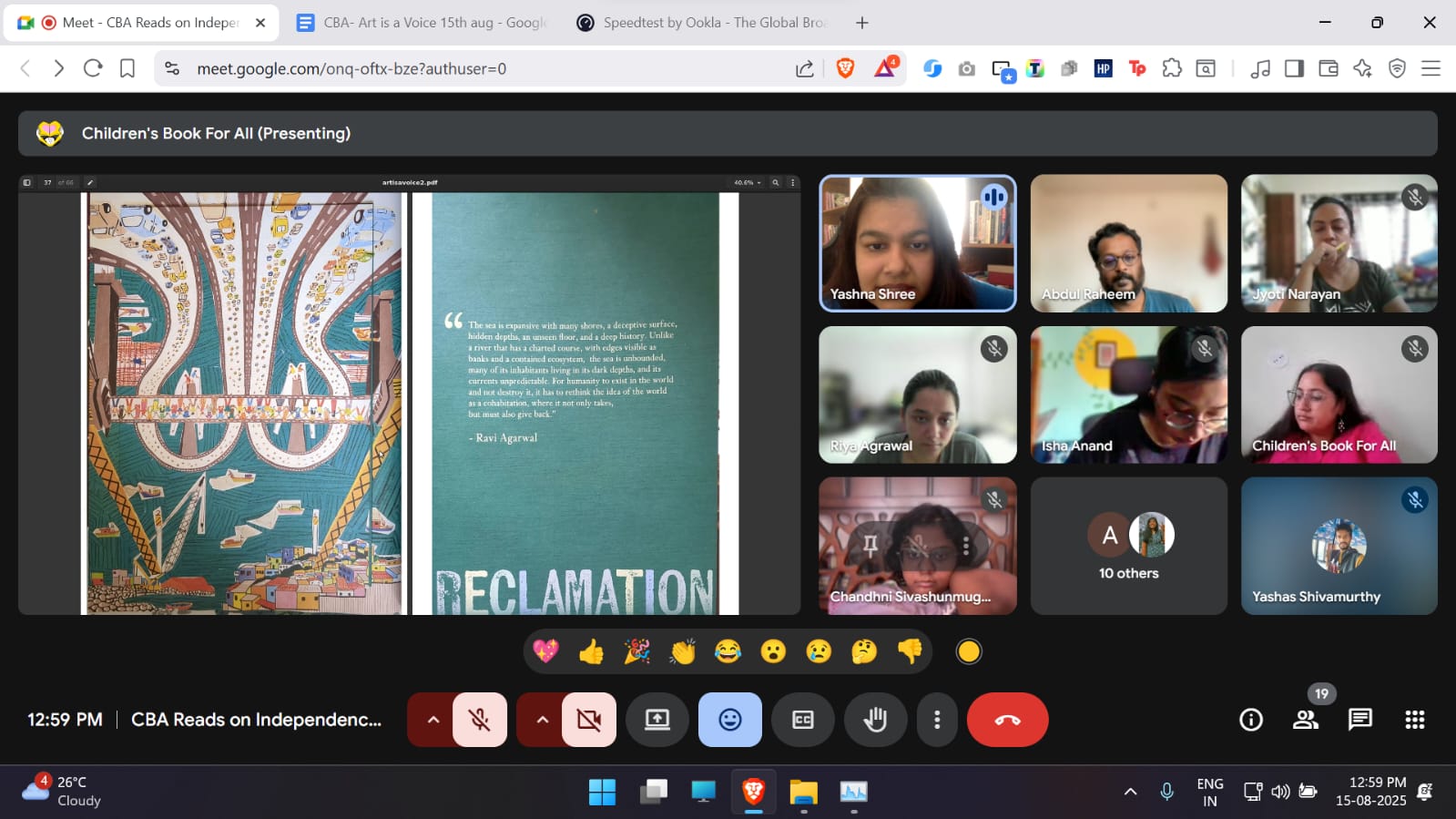Switch to CBA- Art is a Voice tab
This screenshot has width=1456, height=819.
(x=423, y=23)
